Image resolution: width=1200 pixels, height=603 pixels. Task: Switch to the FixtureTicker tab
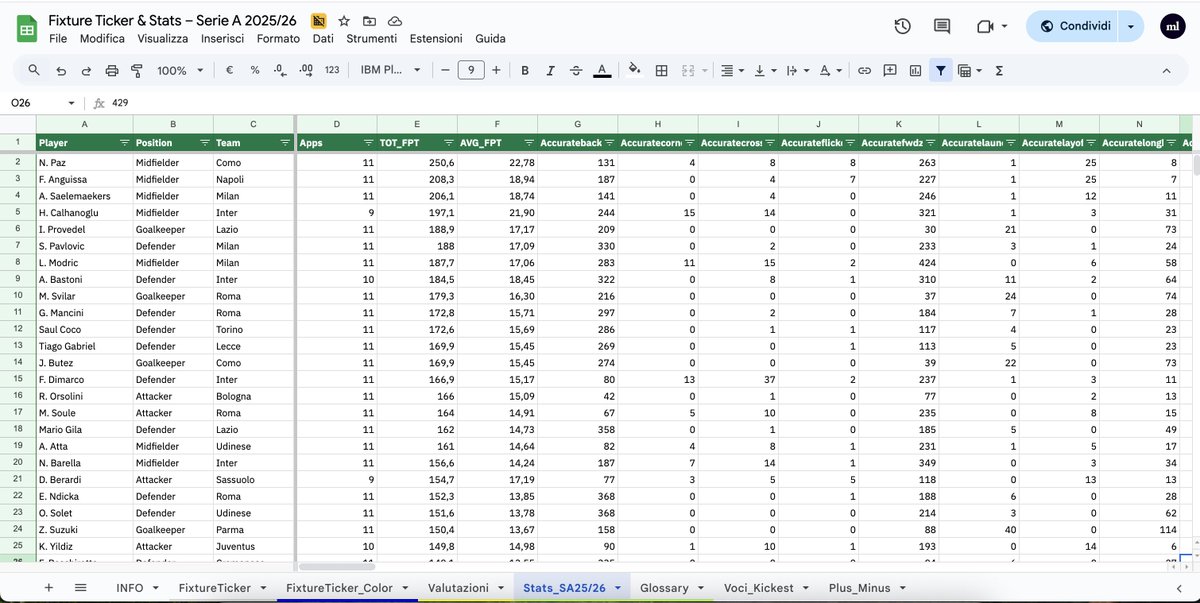(x=222, y=588)
